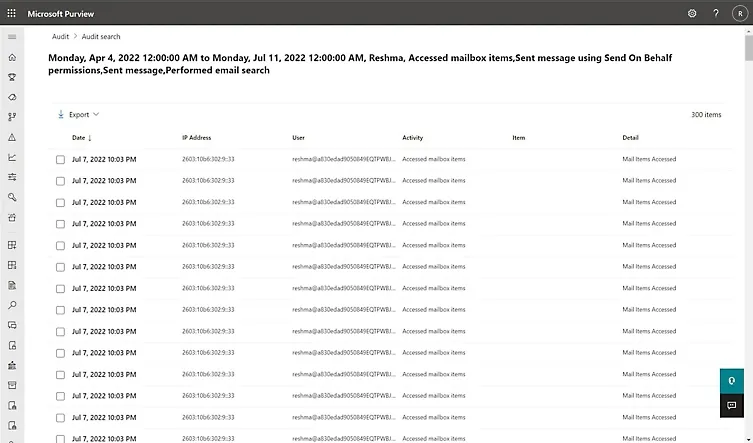Open the Data connectors branch icon
753x443 pixels.
pos(12,117)
